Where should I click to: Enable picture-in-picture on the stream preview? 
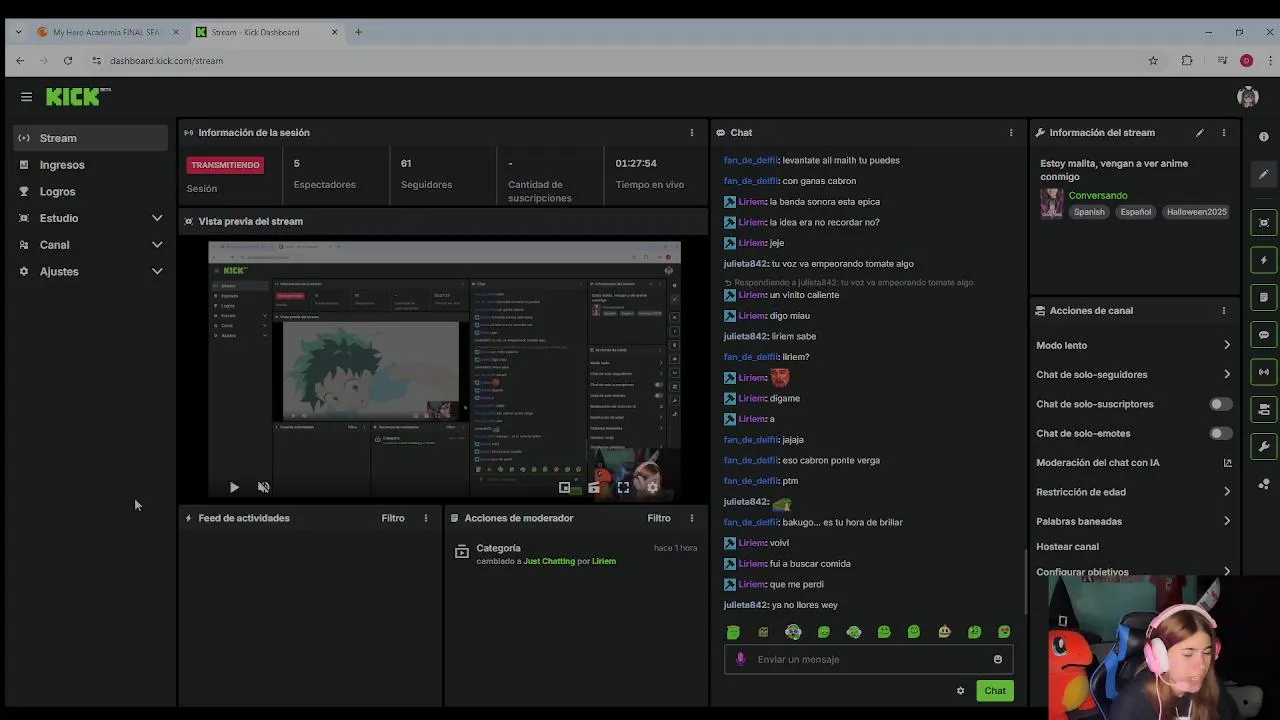[x=564, y=487]
